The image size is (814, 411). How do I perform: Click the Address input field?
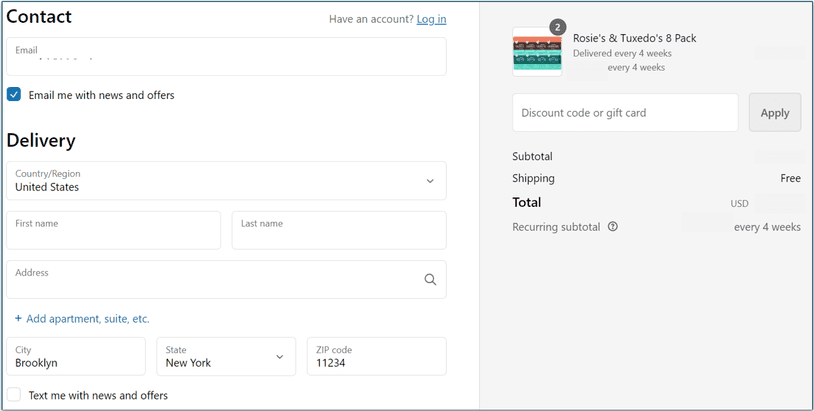[x=226, y=280]
